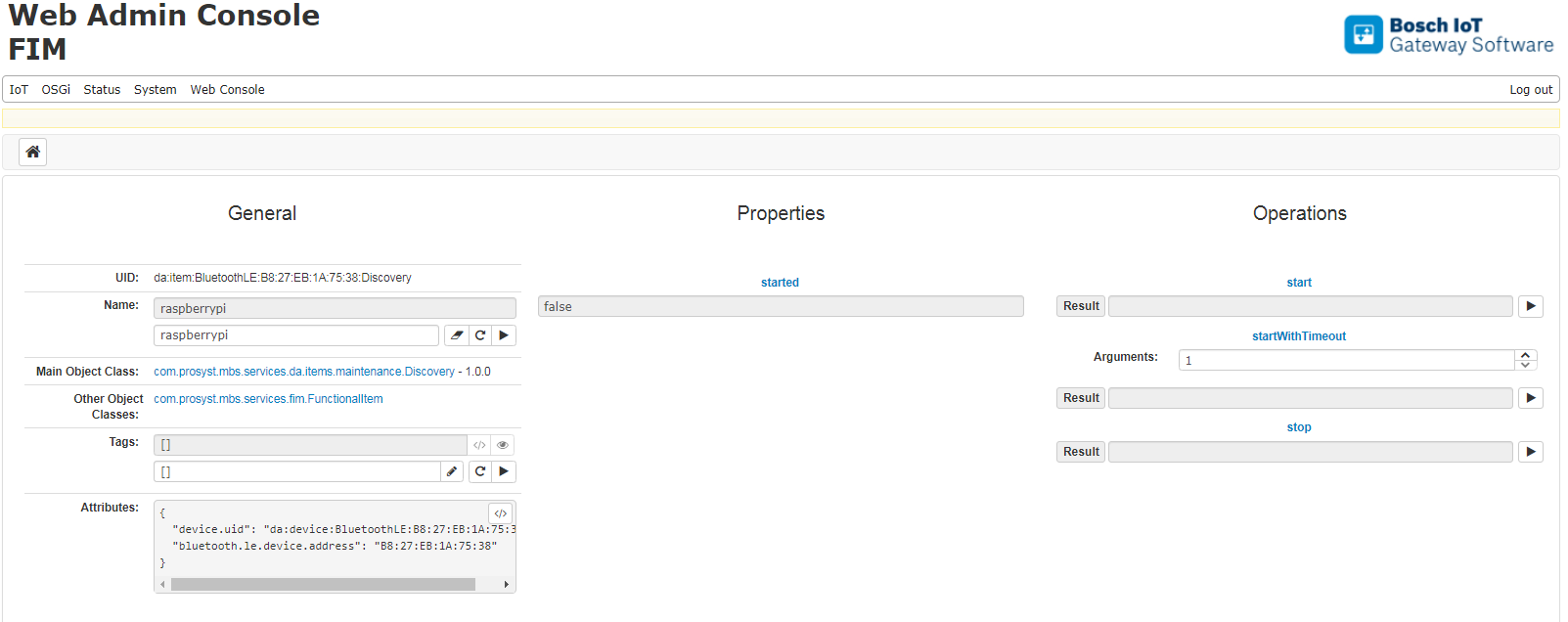Click the Properties section heading
This screenshot has height=622, width=1568.
coord(781,213)
